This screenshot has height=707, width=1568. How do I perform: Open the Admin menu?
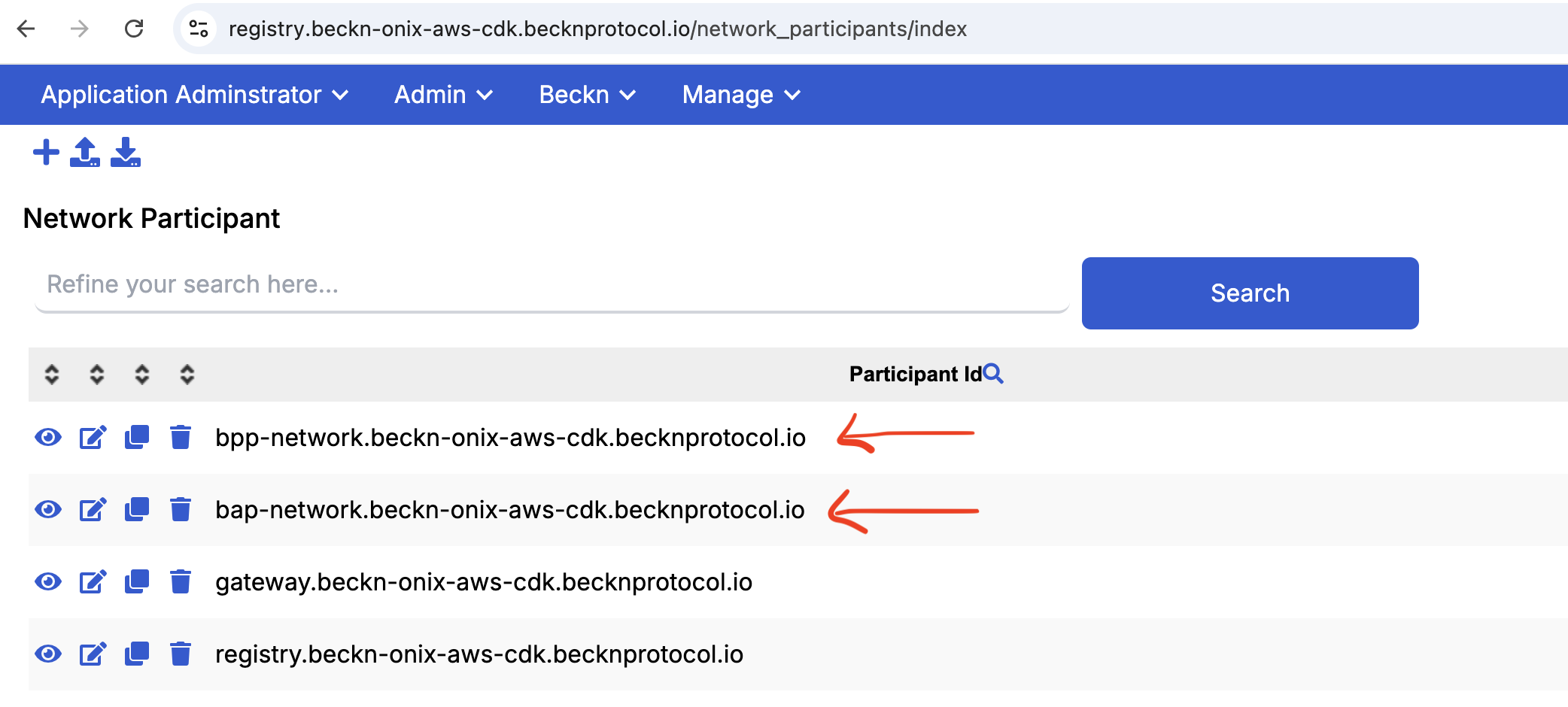point(443,95)
